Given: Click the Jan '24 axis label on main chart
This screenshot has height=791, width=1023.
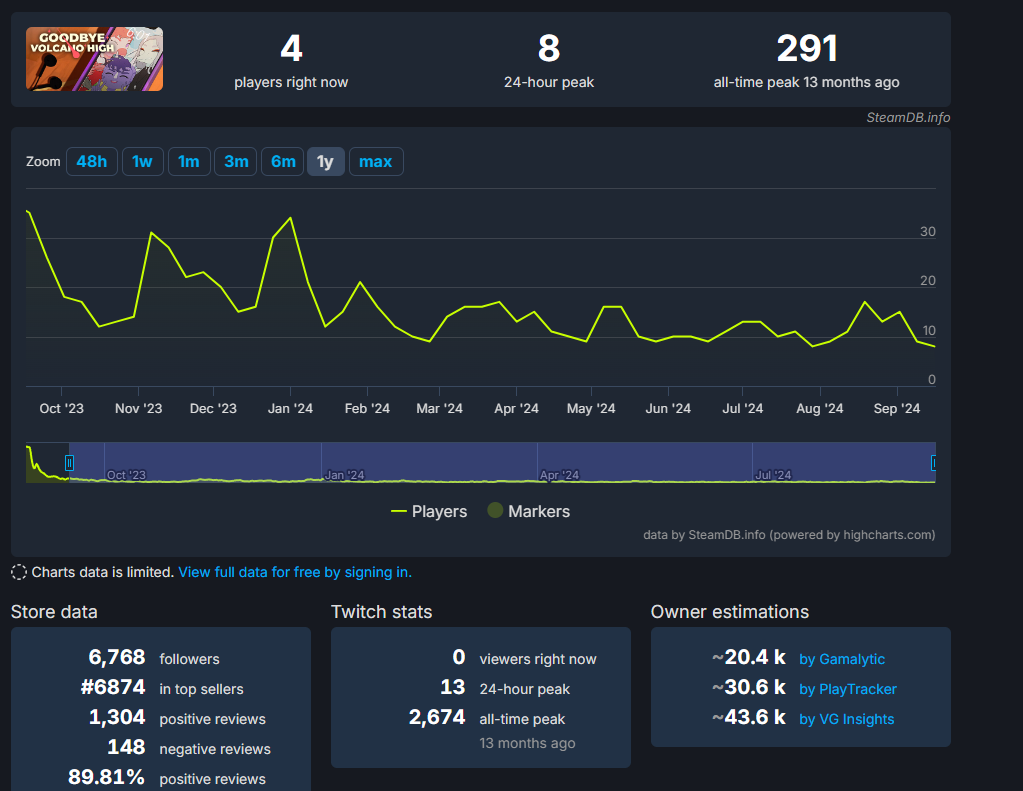Looking at the screenshot, I should 290,409.
